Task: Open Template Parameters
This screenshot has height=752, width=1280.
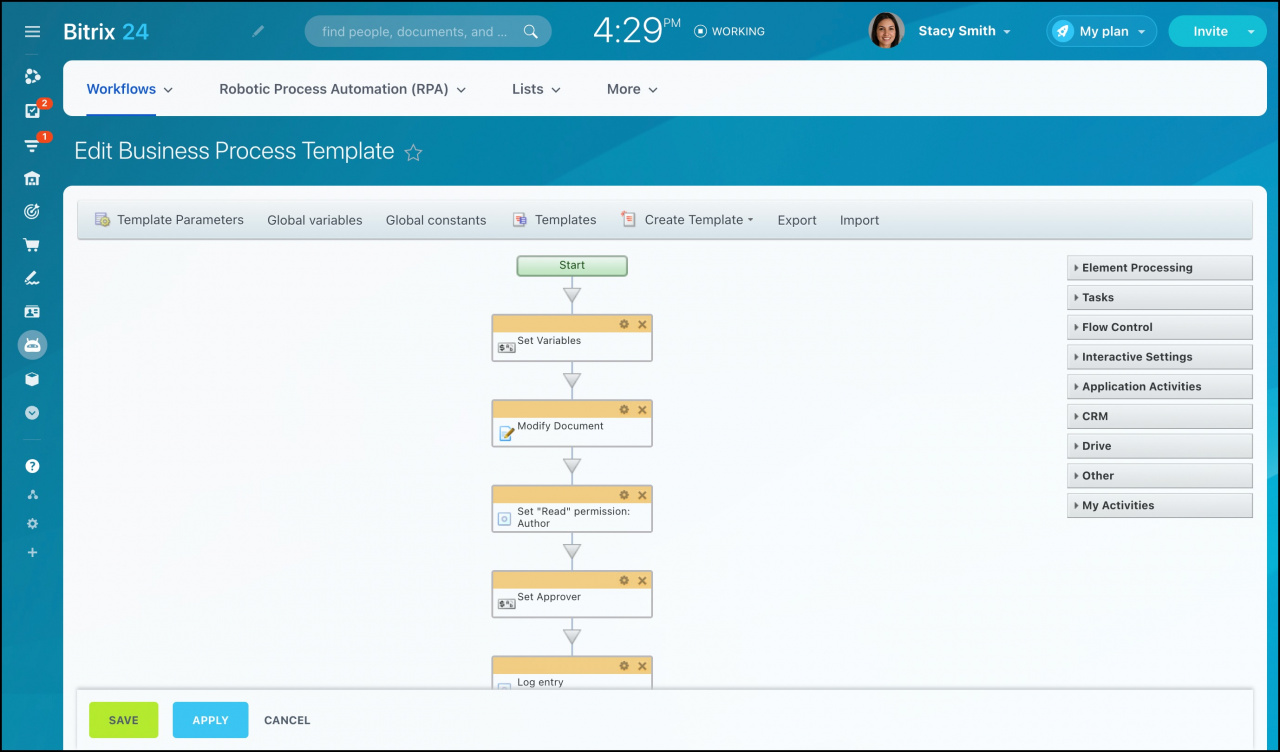Action: pyautogui.click(x=169, y=220)
